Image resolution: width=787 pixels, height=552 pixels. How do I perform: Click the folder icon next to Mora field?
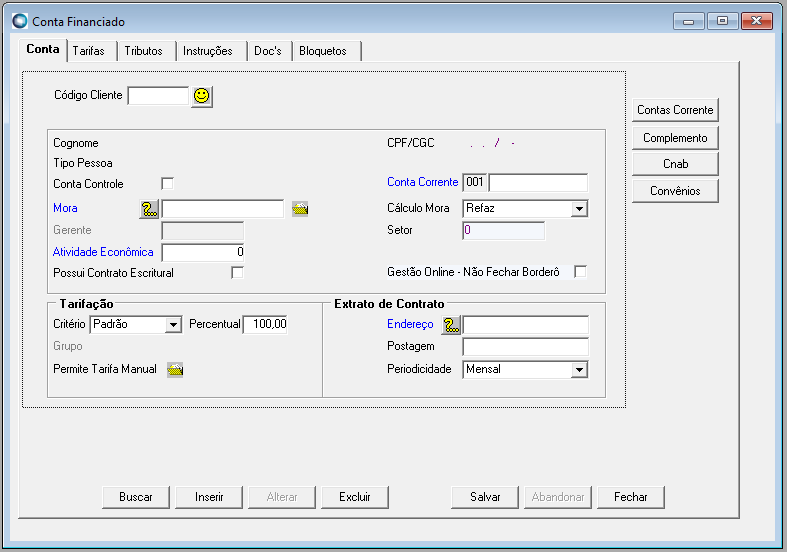(300, 208)
